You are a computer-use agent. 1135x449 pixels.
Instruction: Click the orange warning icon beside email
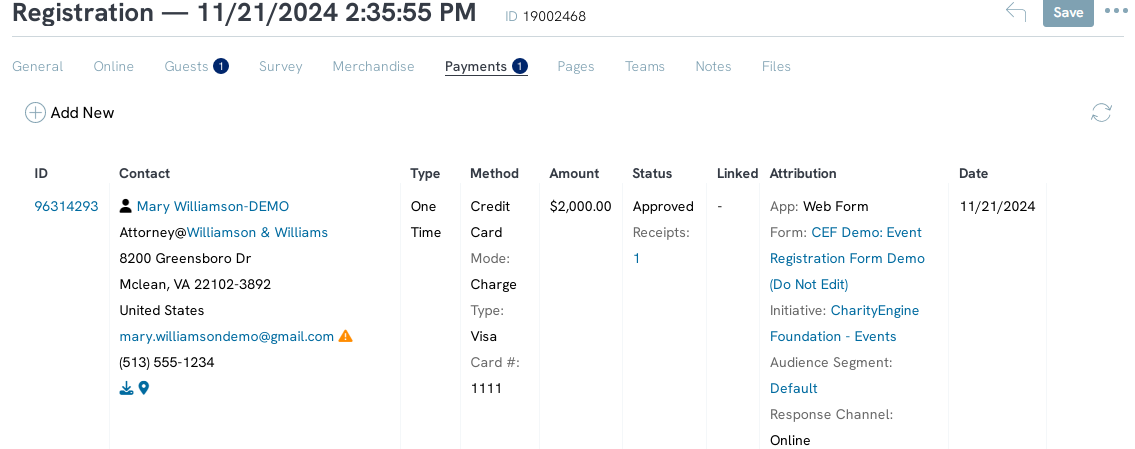pyautogui.click(x=346, y=336)
